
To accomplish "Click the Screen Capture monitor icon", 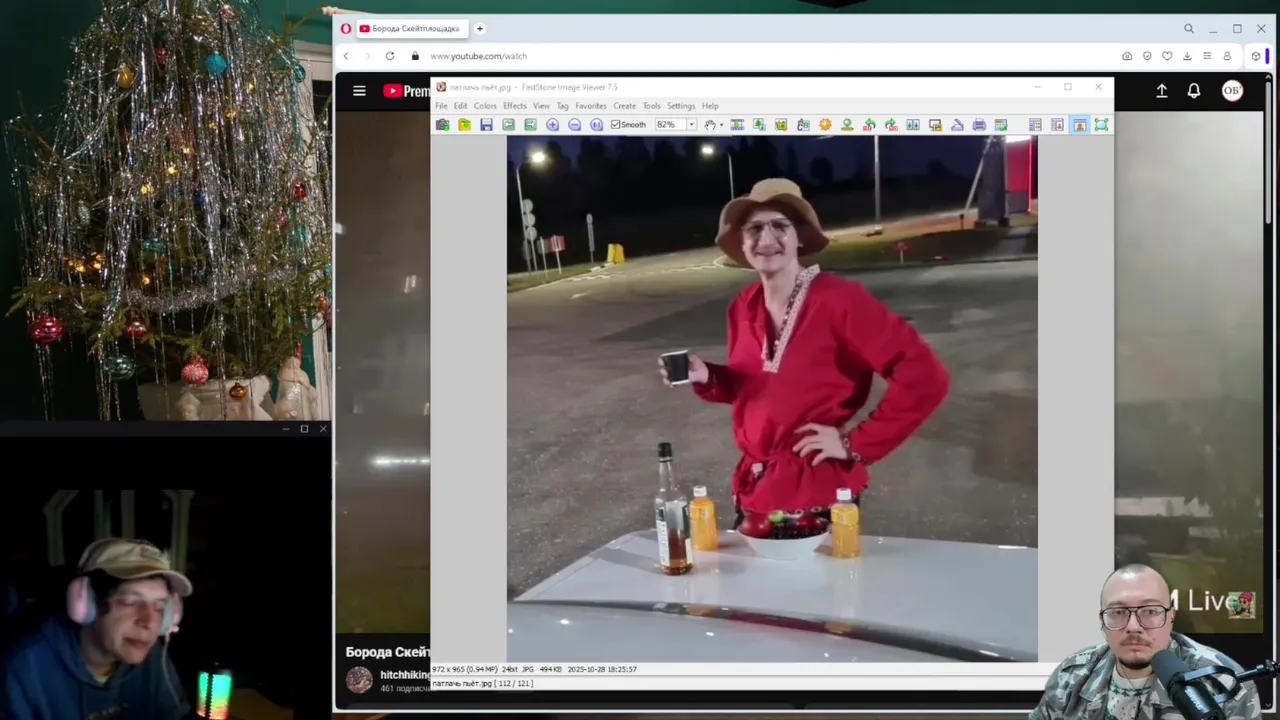I will (x=935, y=125).
